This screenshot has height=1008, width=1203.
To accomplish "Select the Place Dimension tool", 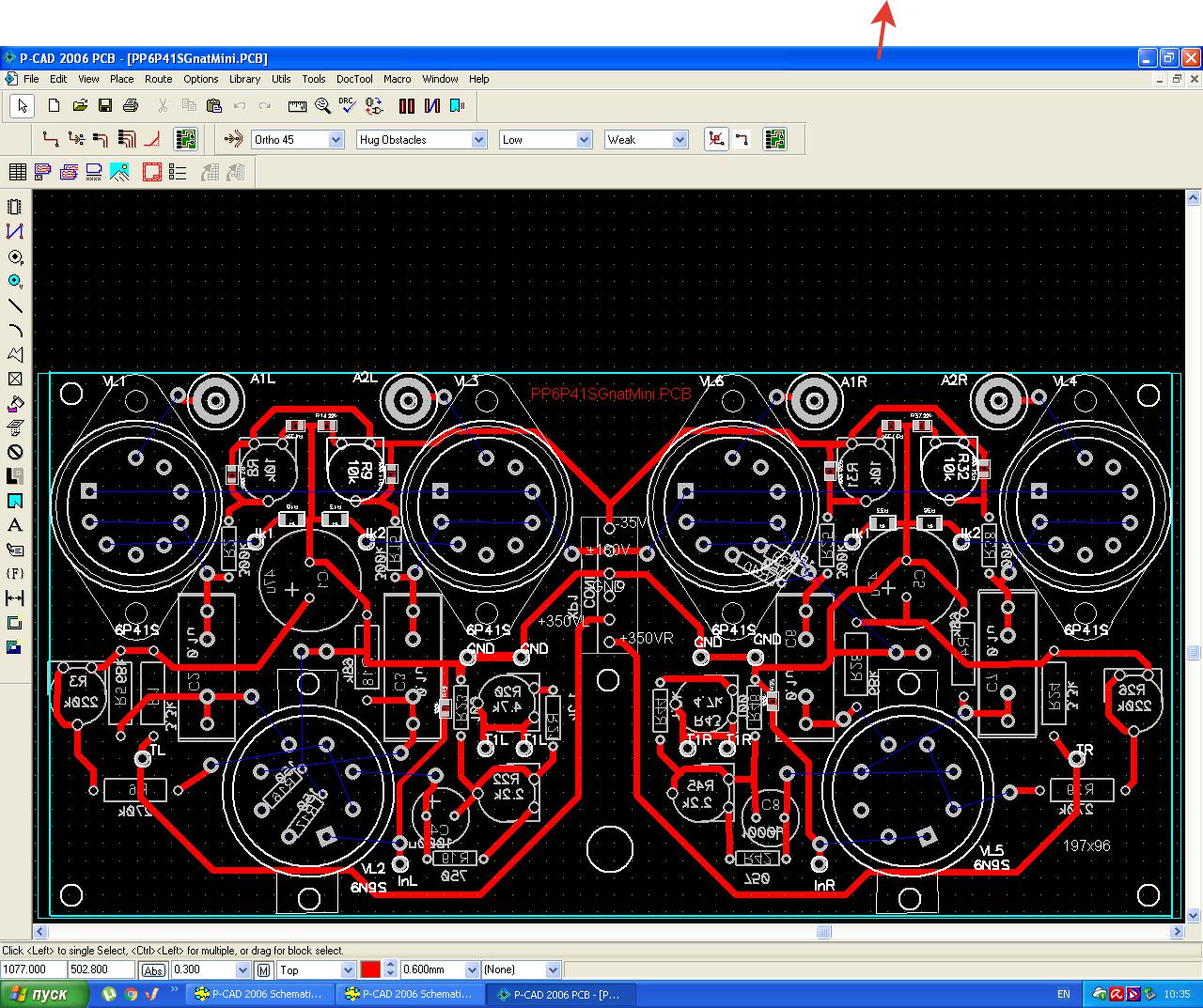I will (x=14, y=598).
